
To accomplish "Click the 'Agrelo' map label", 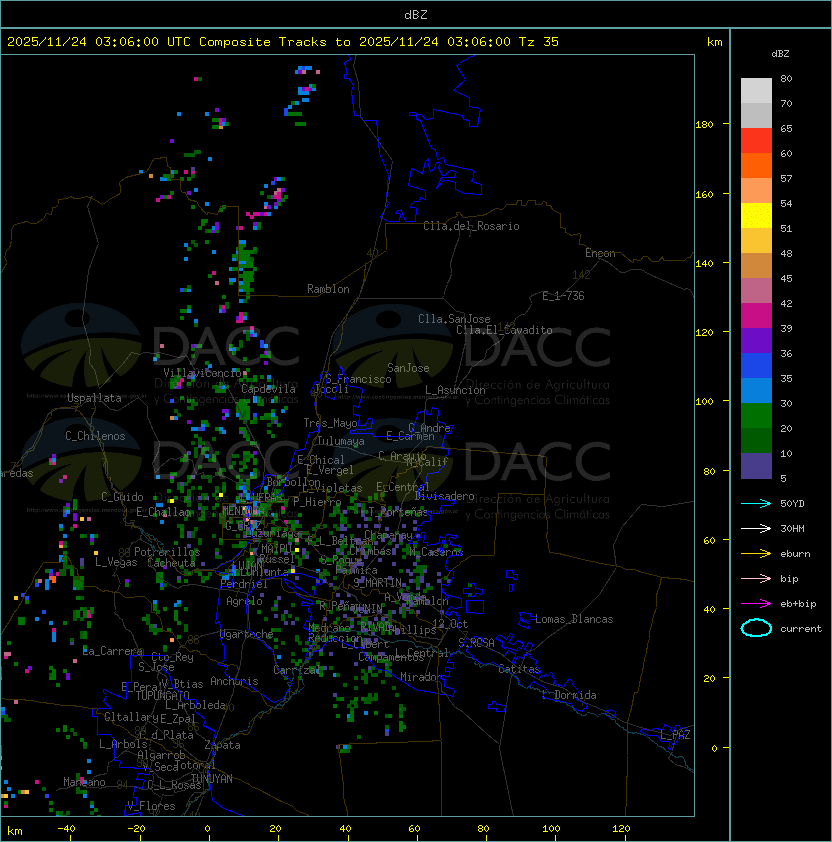I will (x=244, y=601).
